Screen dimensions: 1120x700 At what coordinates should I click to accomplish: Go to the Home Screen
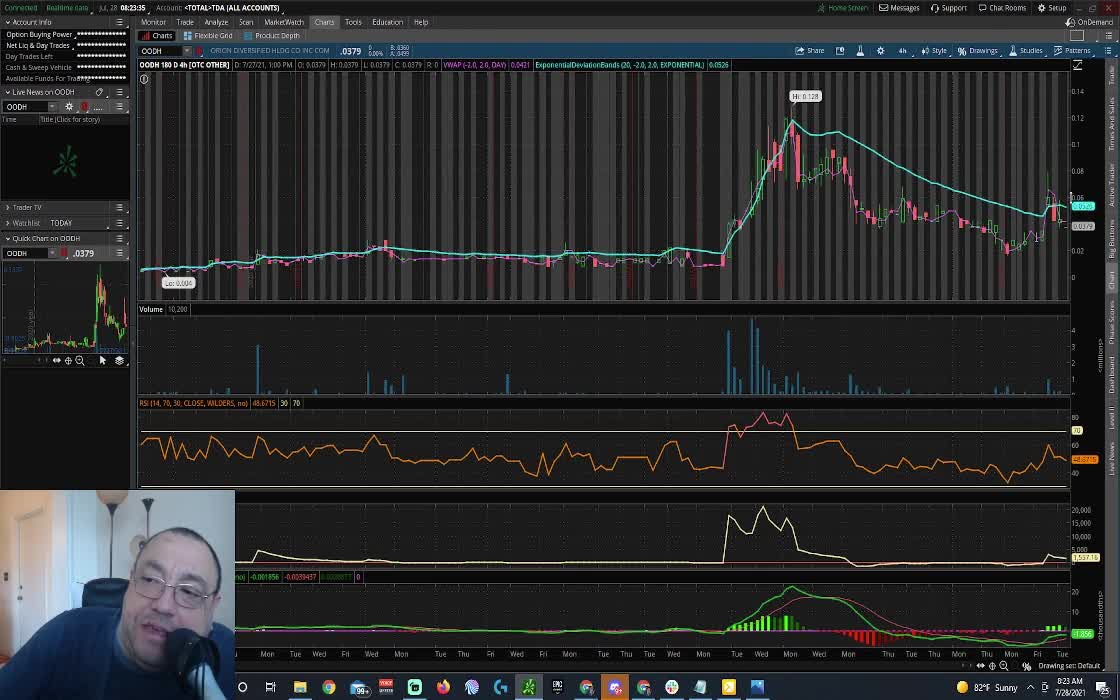[x=843, y=8]
